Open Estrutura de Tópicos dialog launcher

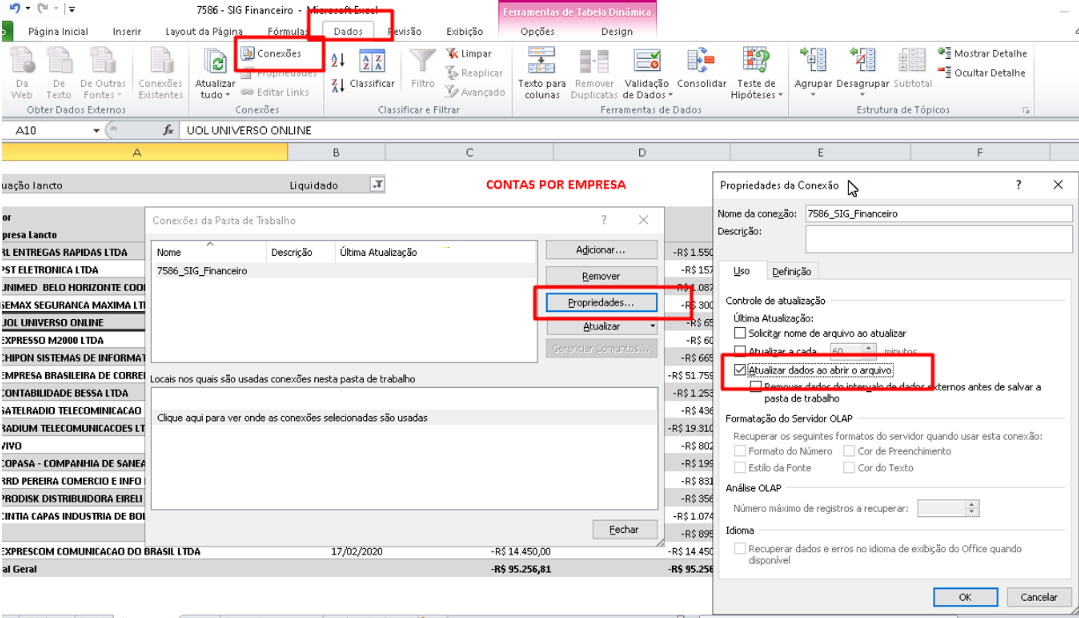tap(1025, 110)
